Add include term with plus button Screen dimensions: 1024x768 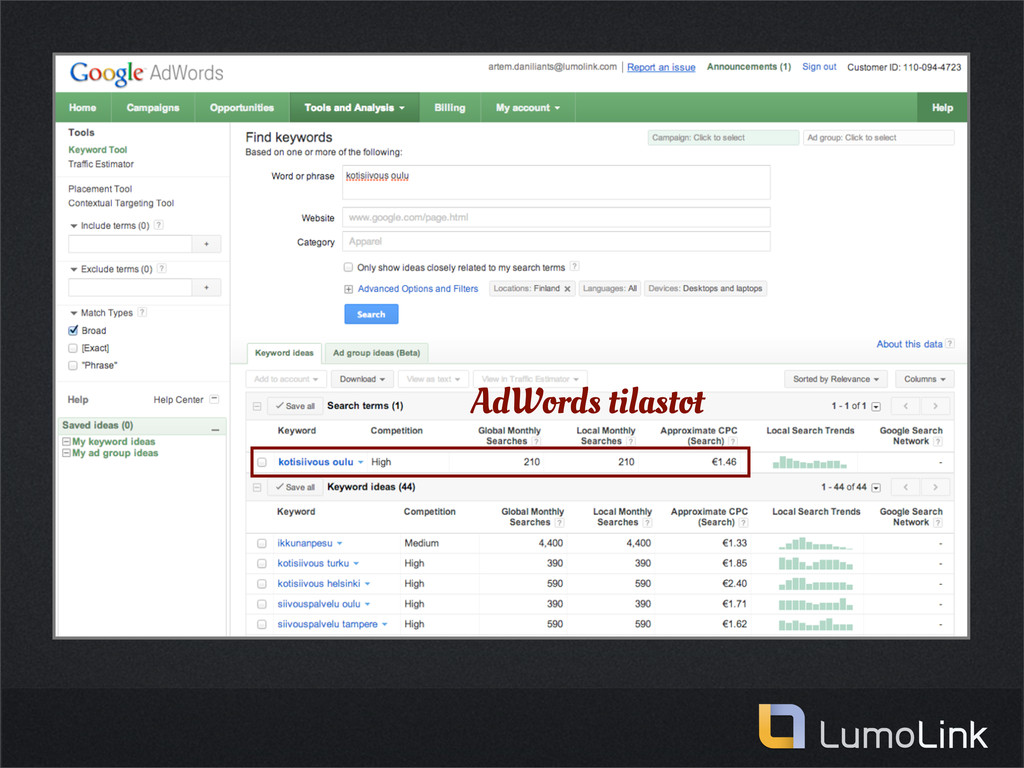click(206, 244)
